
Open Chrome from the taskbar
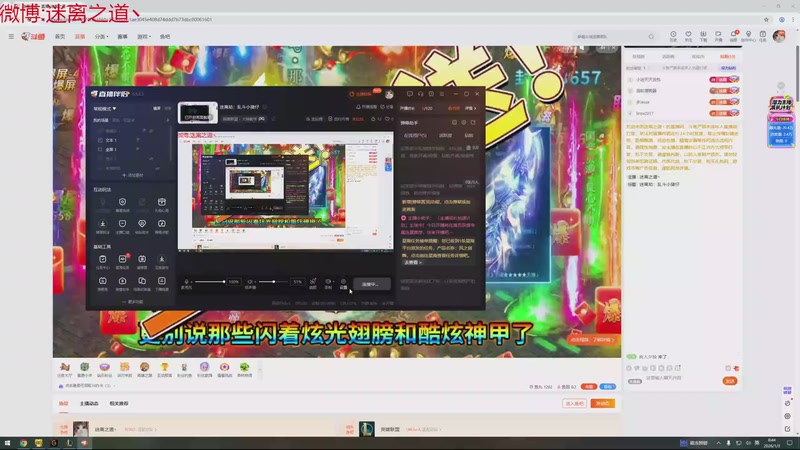coord(23,443)
